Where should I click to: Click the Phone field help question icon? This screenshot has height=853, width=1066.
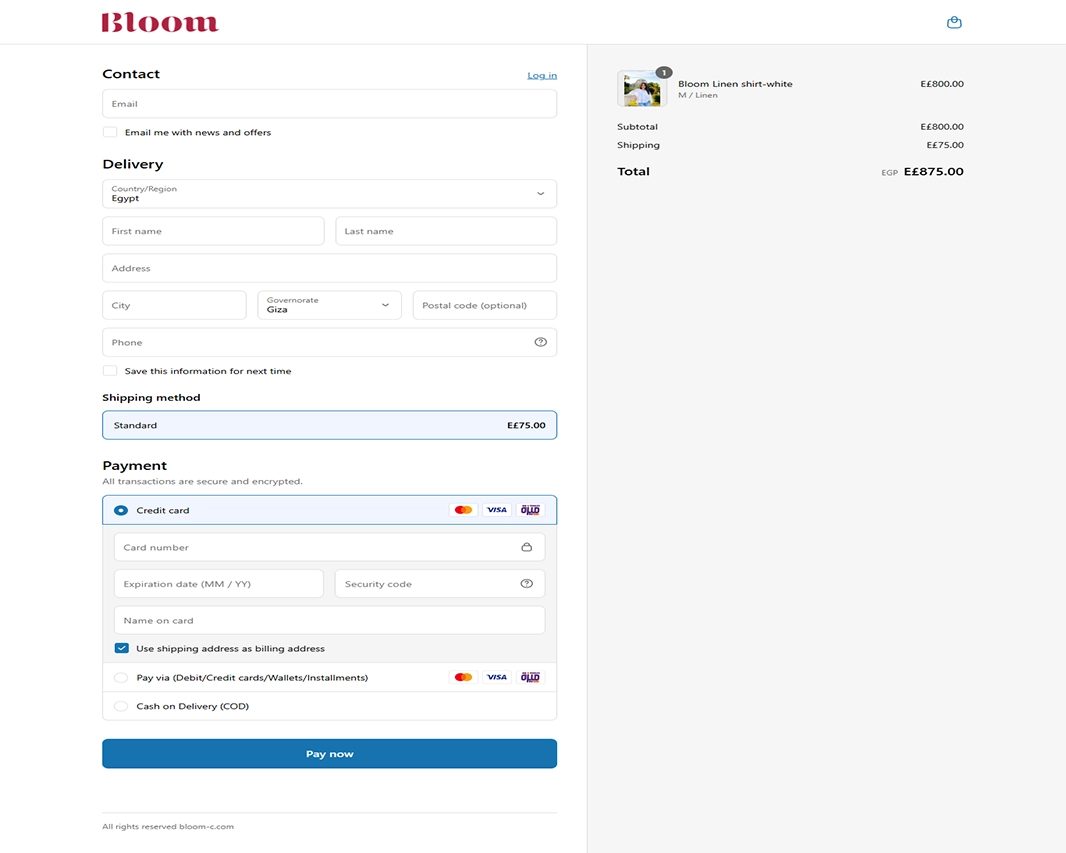tap(540, 342)
